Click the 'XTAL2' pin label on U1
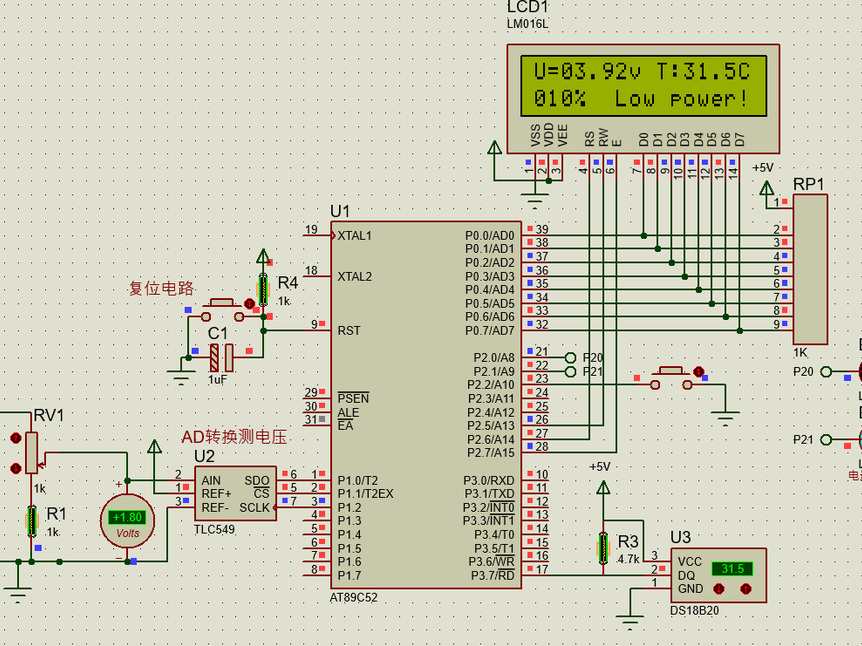862x646 pixels. coord(355,277)
